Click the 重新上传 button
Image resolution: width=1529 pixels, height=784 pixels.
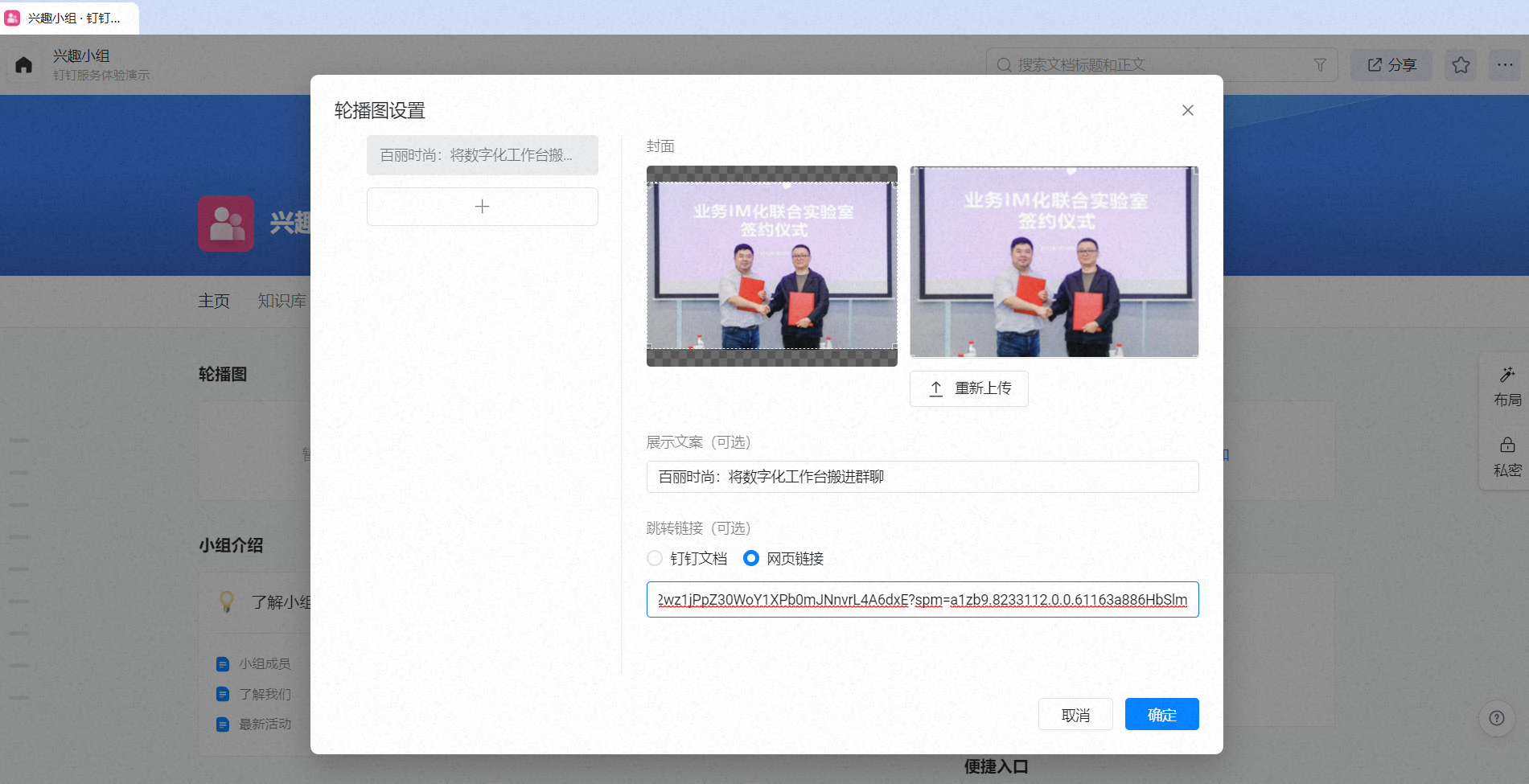click(969, 388)
